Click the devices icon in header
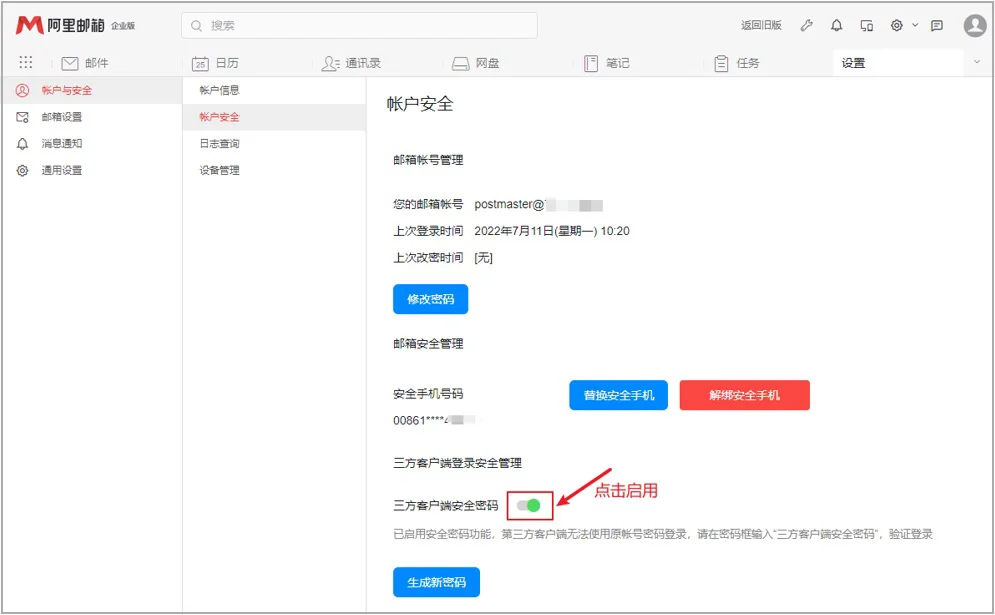The width and height of the screenshot is (995, 615). (867, 25)
